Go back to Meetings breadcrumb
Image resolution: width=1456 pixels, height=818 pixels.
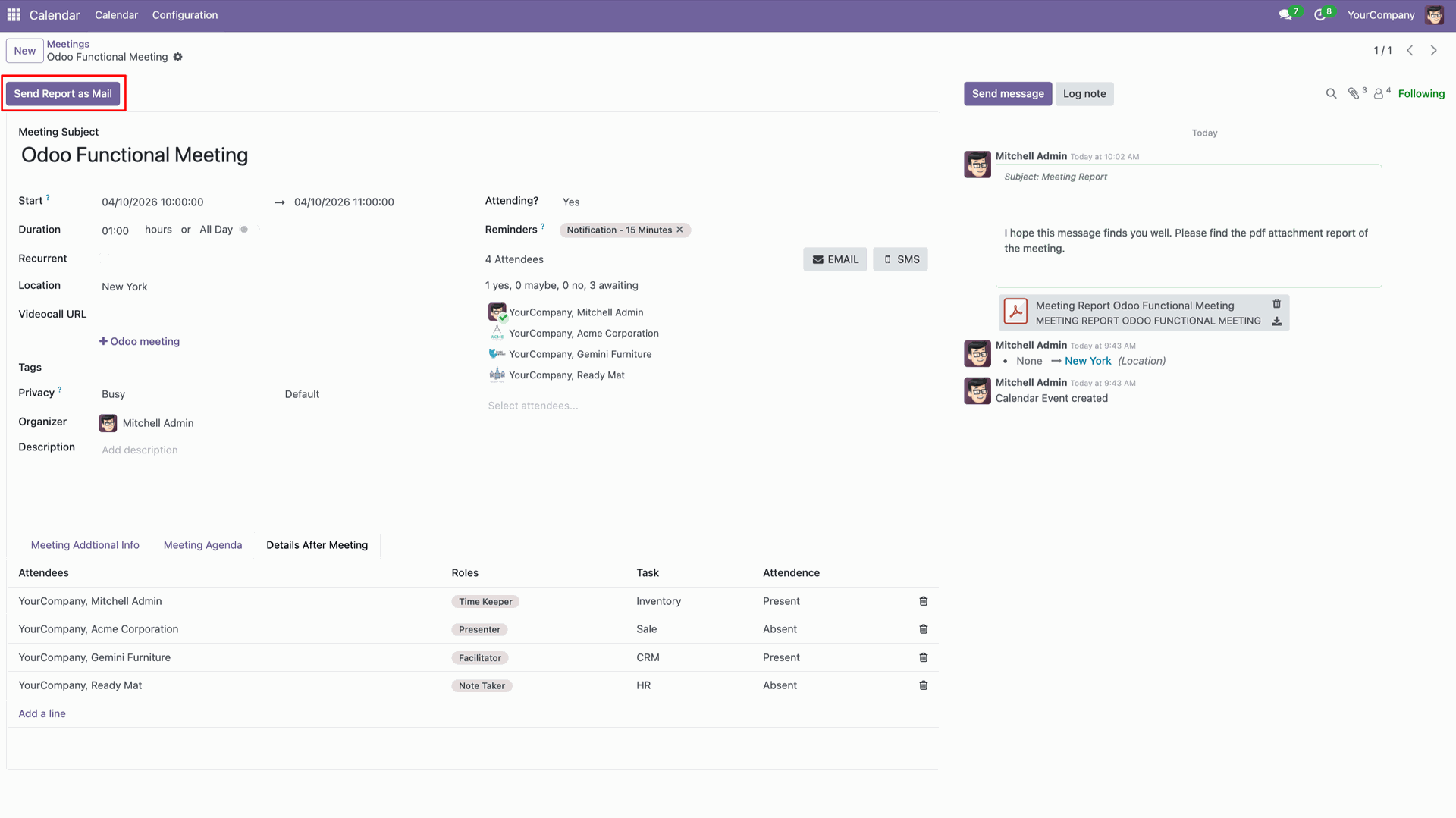[x=68, y=44]
